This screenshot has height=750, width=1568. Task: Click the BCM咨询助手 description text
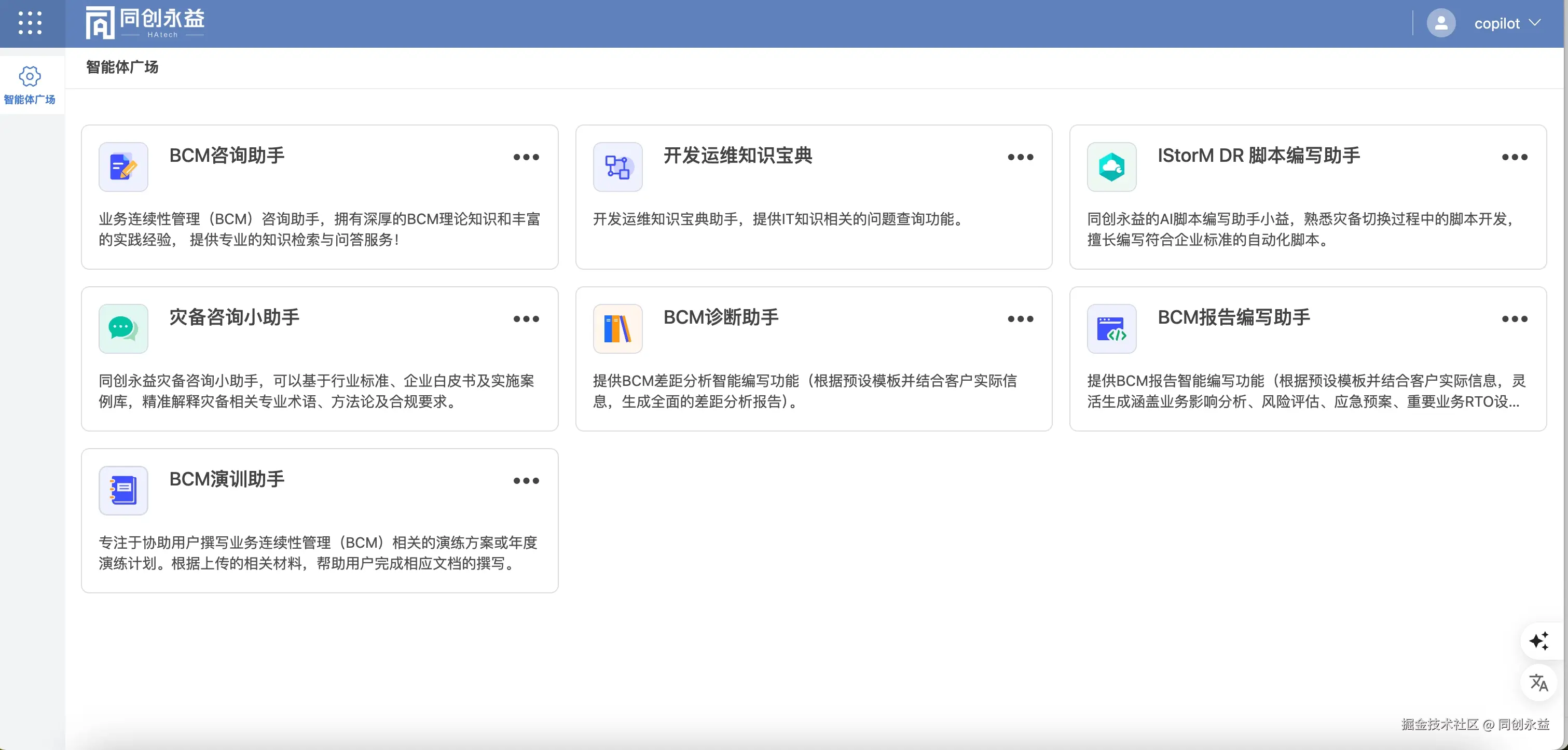tap(320, 229)
